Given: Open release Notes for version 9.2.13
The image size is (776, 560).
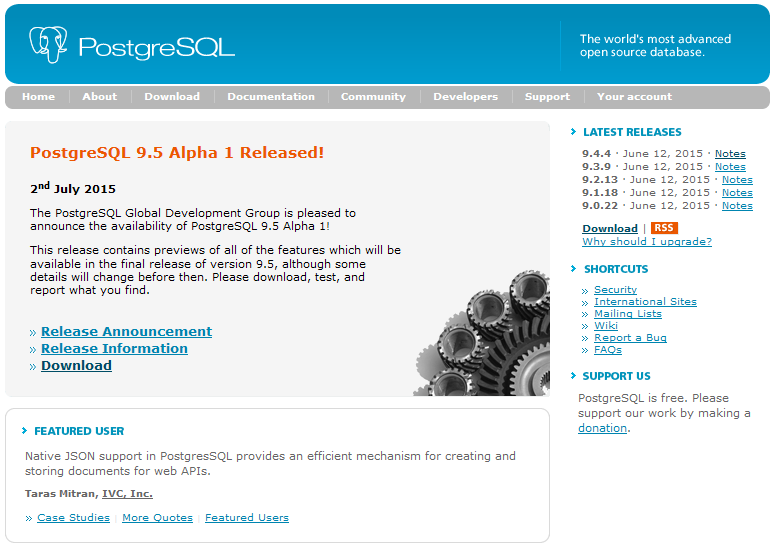Looking at the screenshot, I should pos(737,180).
